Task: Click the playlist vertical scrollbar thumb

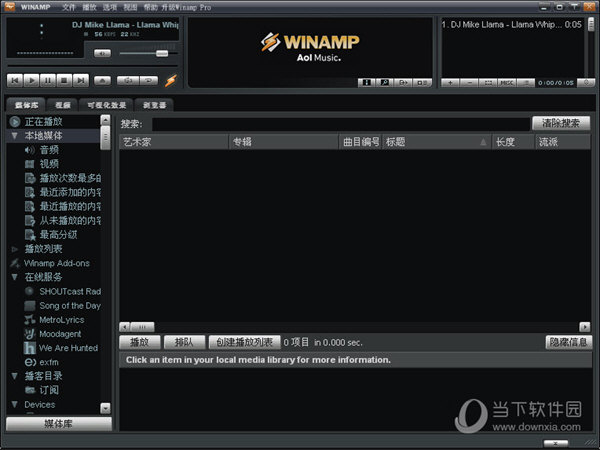Action: [x=591, y=24]
